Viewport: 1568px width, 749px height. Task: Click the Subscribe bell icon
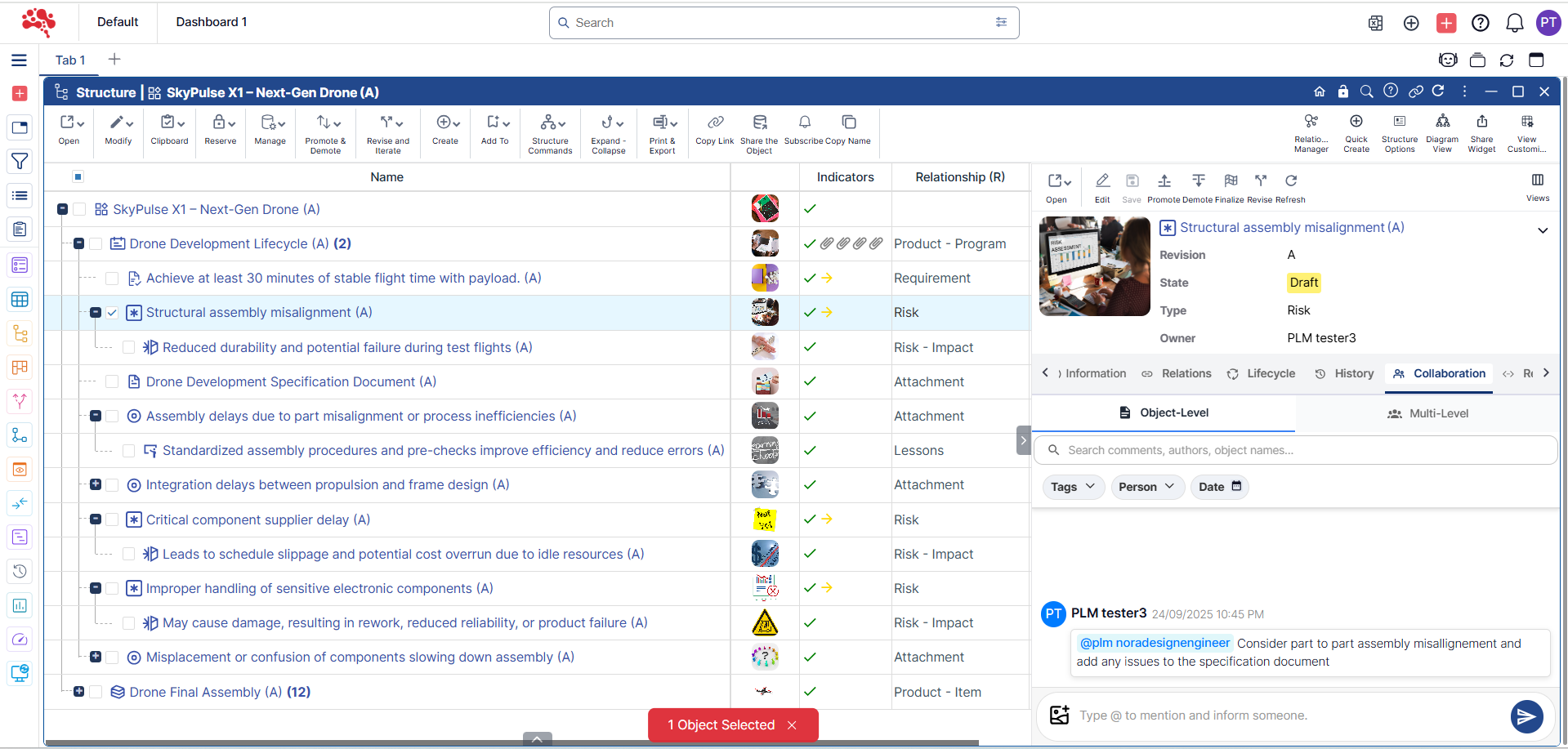click(x=804, y=131)
